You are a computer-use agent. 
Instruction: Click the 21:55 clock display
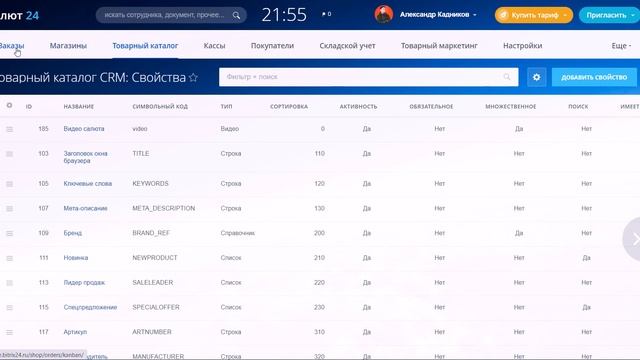(284, 15)
